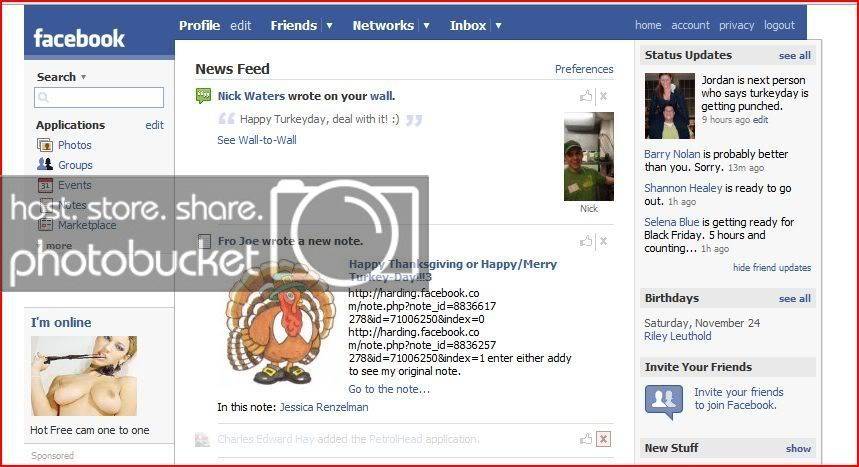Open the Profile page

pyautogui.click(x=199, y=25)
